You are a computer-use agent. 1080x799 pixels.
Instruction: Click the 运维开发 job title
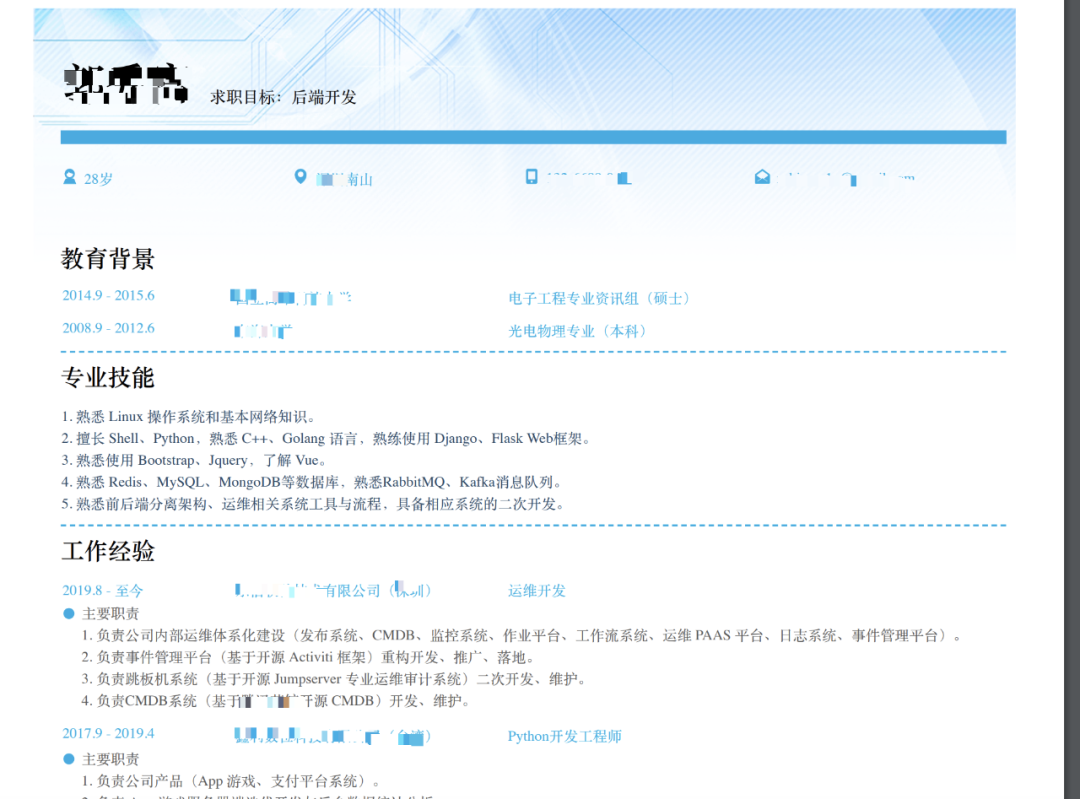[x=537, y=590]
